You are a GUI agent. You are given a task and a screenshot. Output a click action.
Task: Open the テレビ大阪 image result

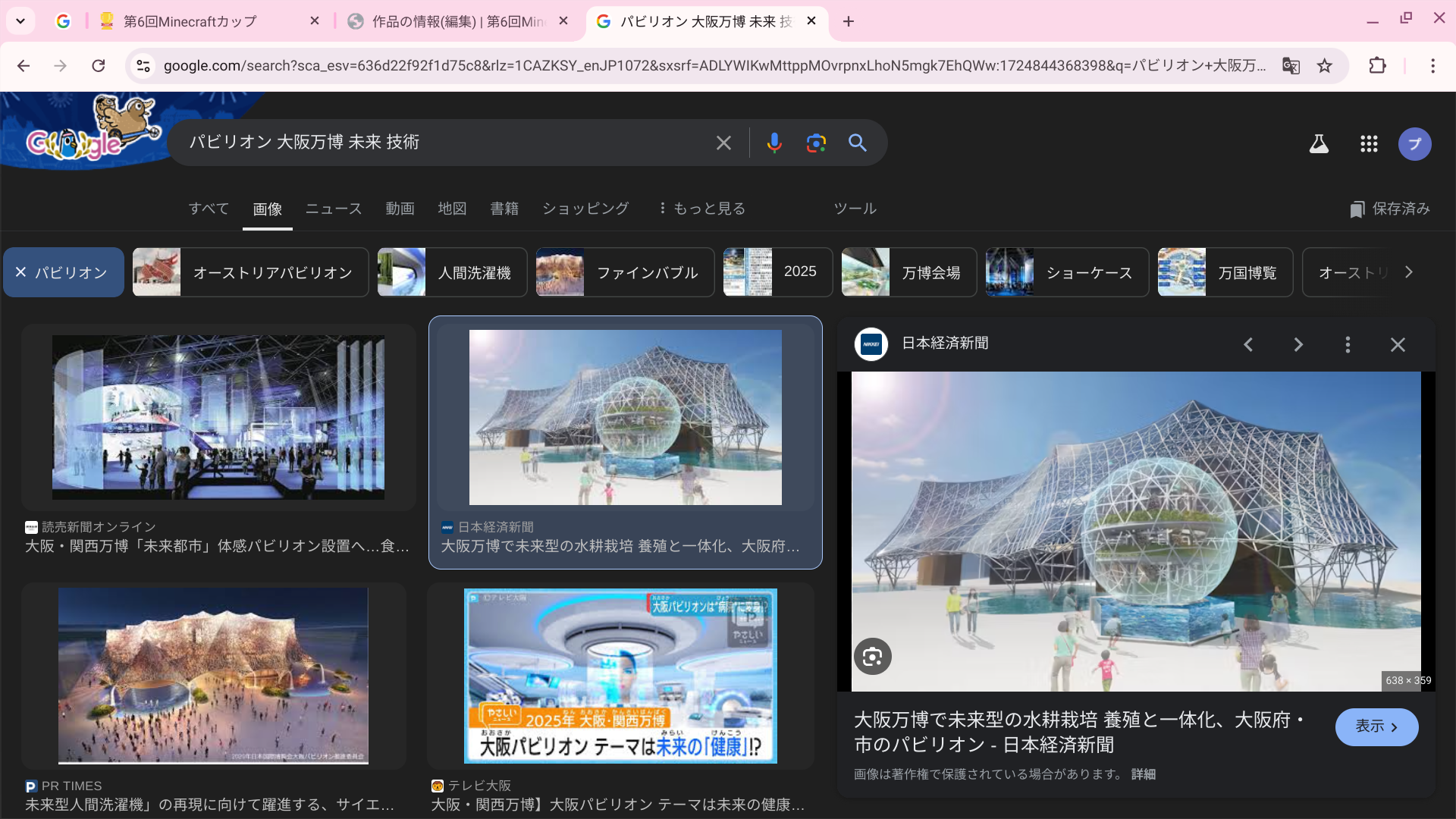coord(620,676)
